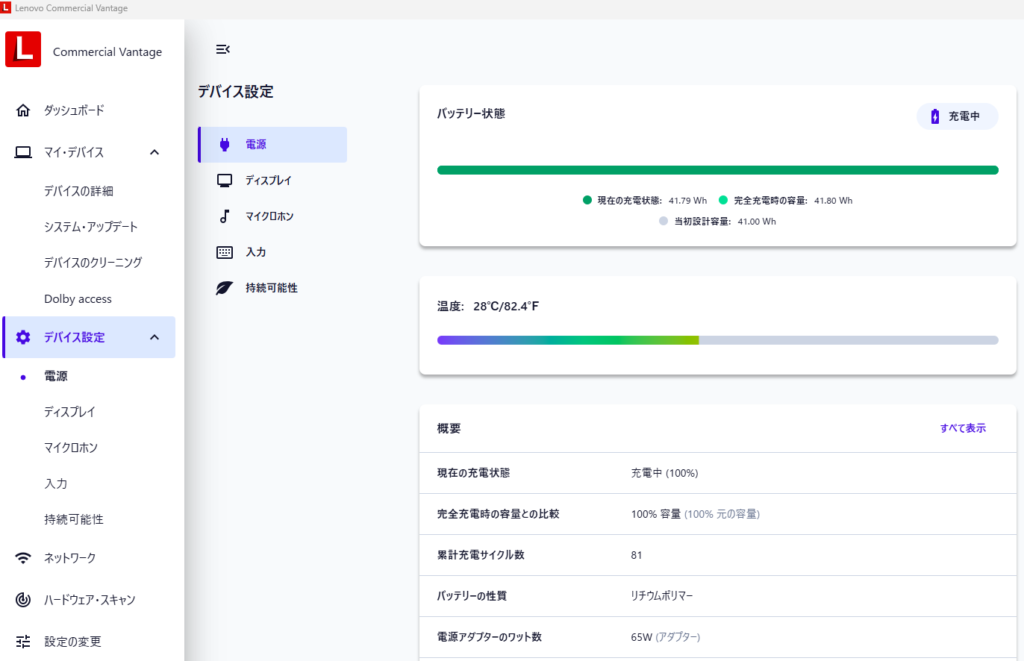Click the 充電中 battery status button
This screenshot has width=1024, height=661.
click(957, 117)
